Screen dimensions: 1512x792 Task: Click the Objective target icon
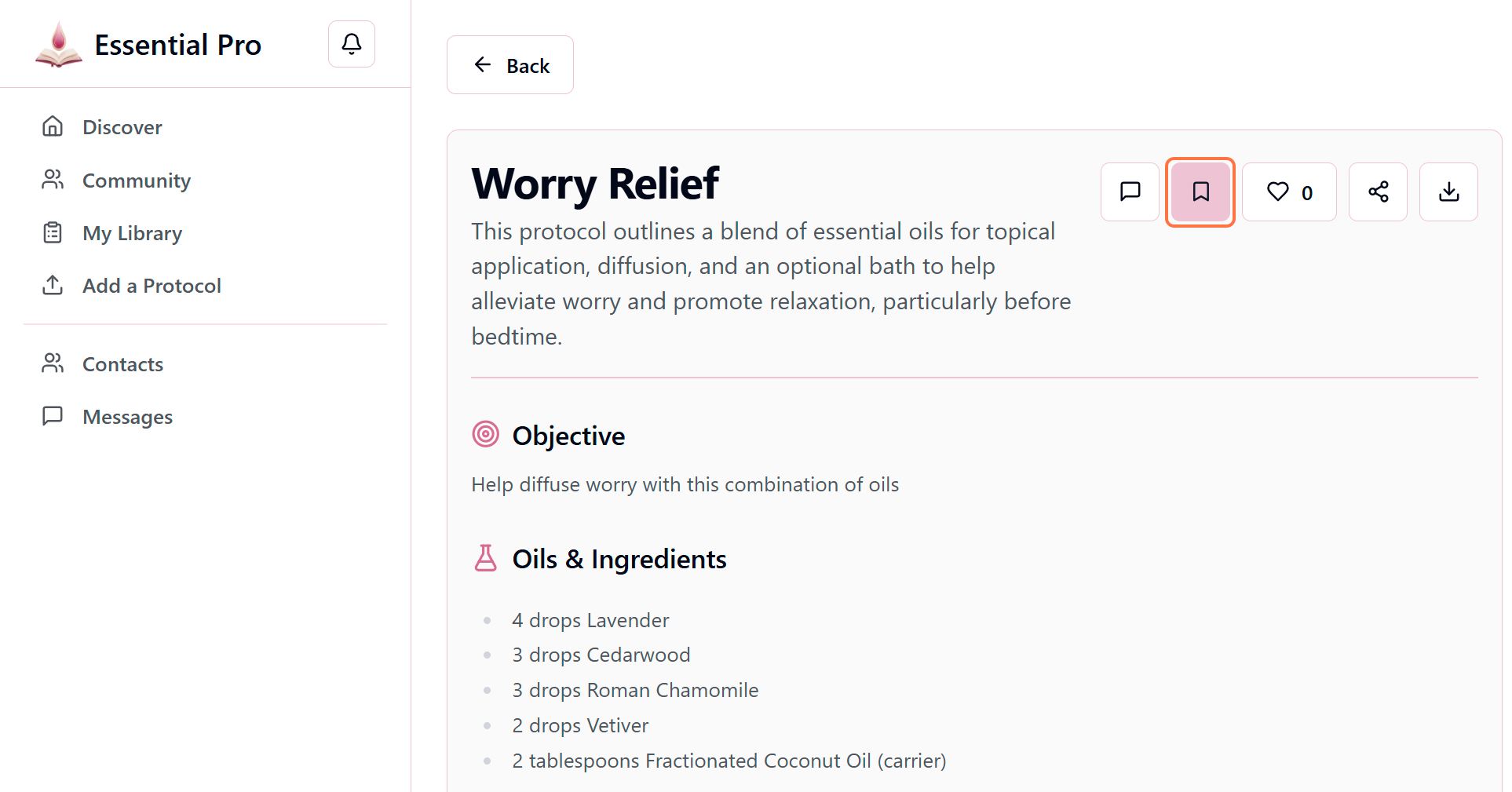pos(486,434)
